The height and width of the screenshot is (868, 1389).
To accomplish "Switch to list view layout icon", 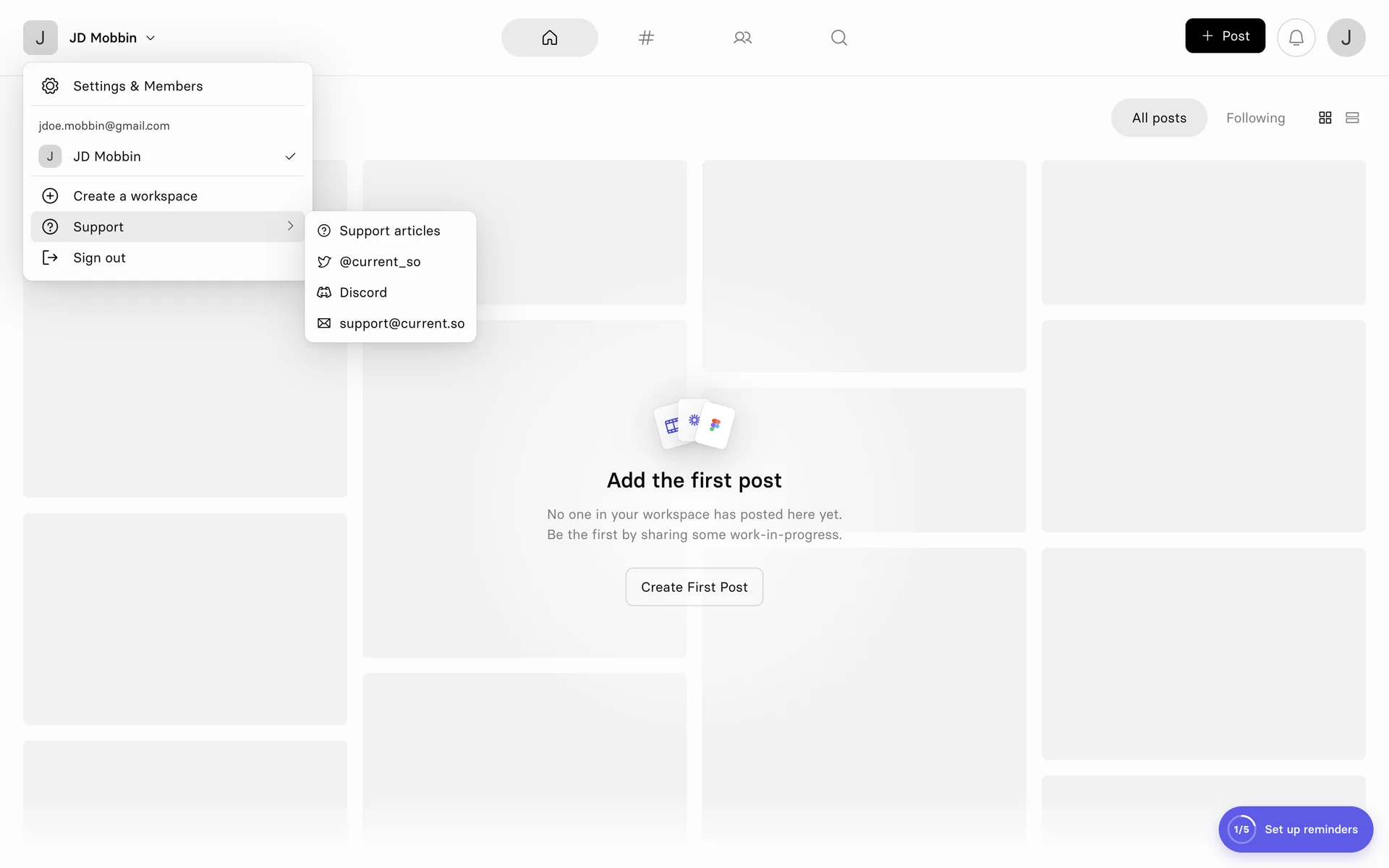I will (x=1351, y=118).
